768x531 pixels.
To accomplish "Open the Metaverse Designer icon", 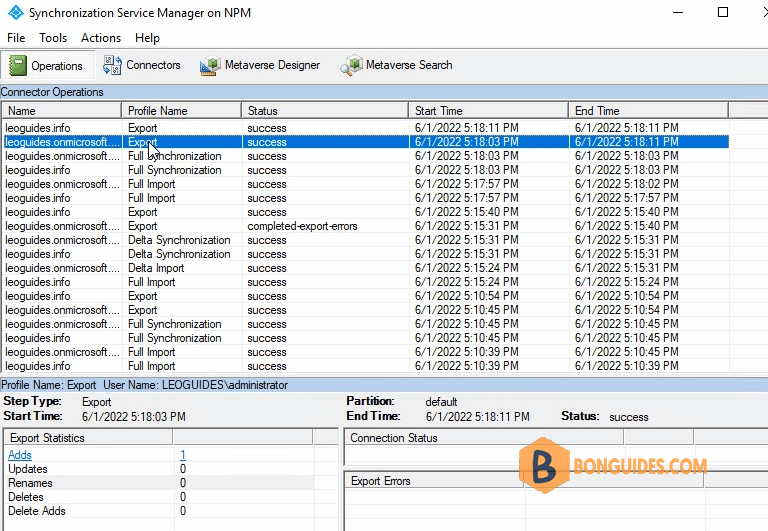I will (210, 65).
